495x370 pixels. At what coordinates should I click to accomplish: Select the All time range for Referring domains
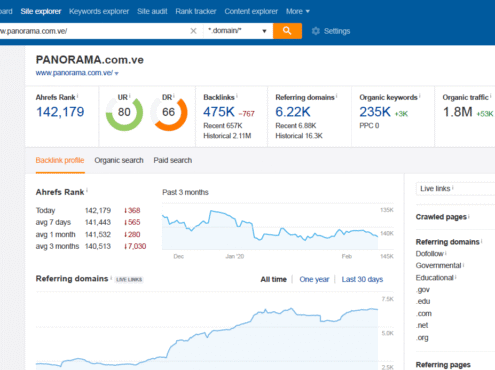pos(273,279)
